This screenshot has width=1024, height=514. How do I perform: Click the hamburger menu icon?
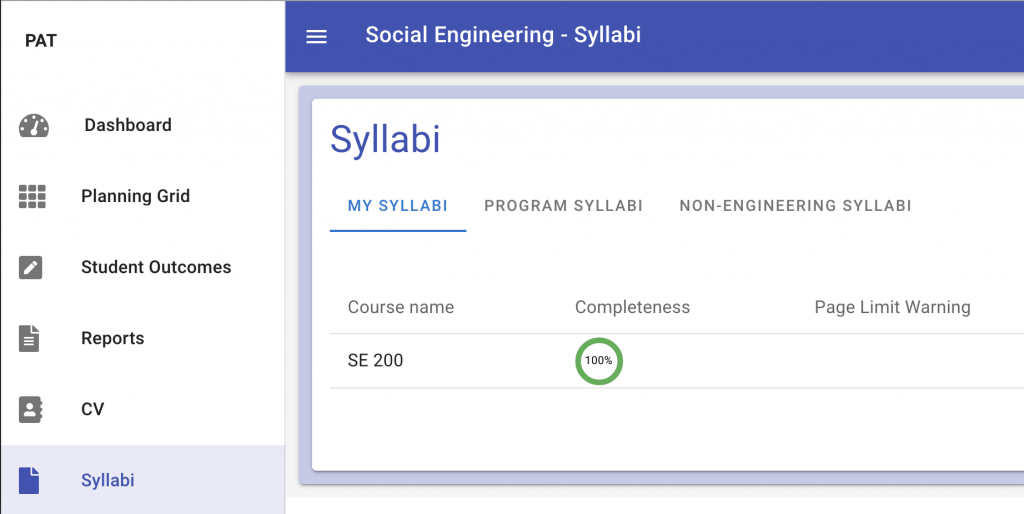point(316,36)
